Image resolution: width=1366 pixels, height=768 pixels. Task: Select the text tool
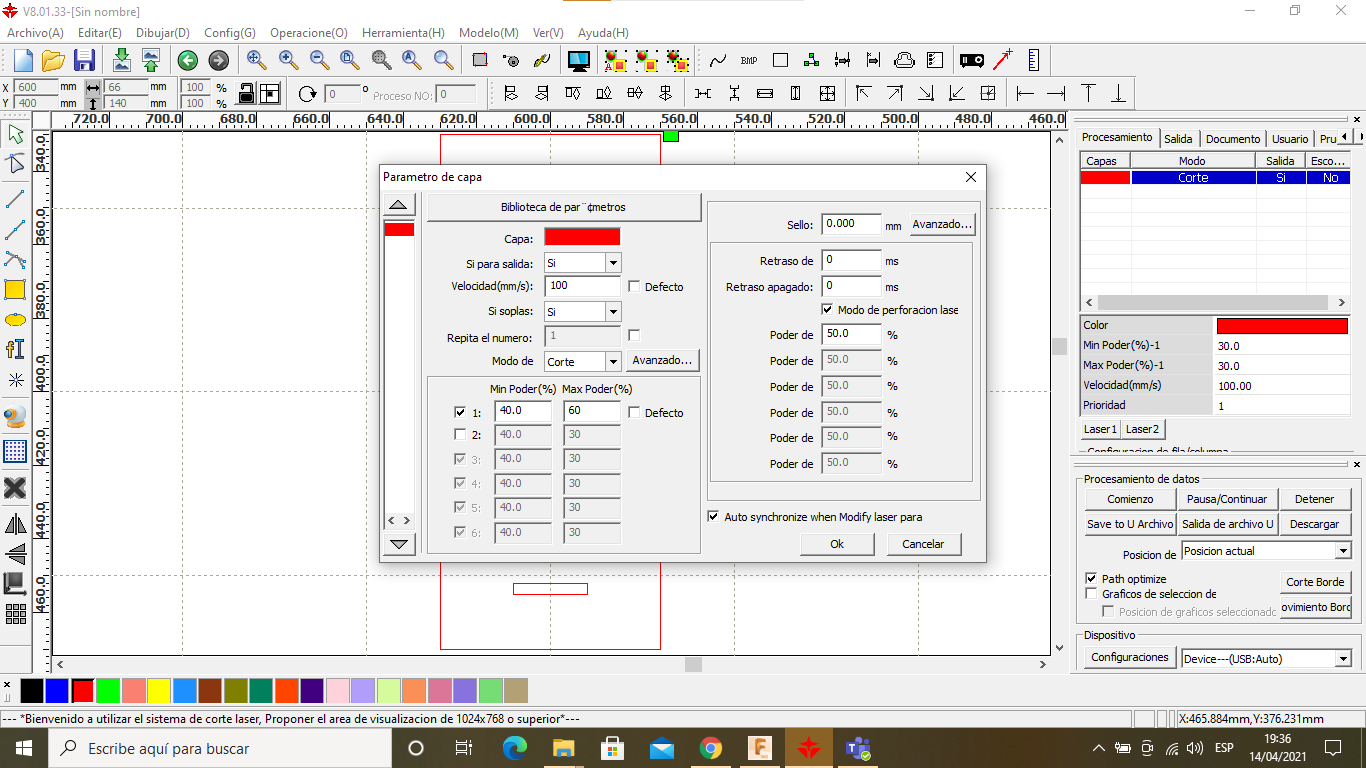point(15,349)
